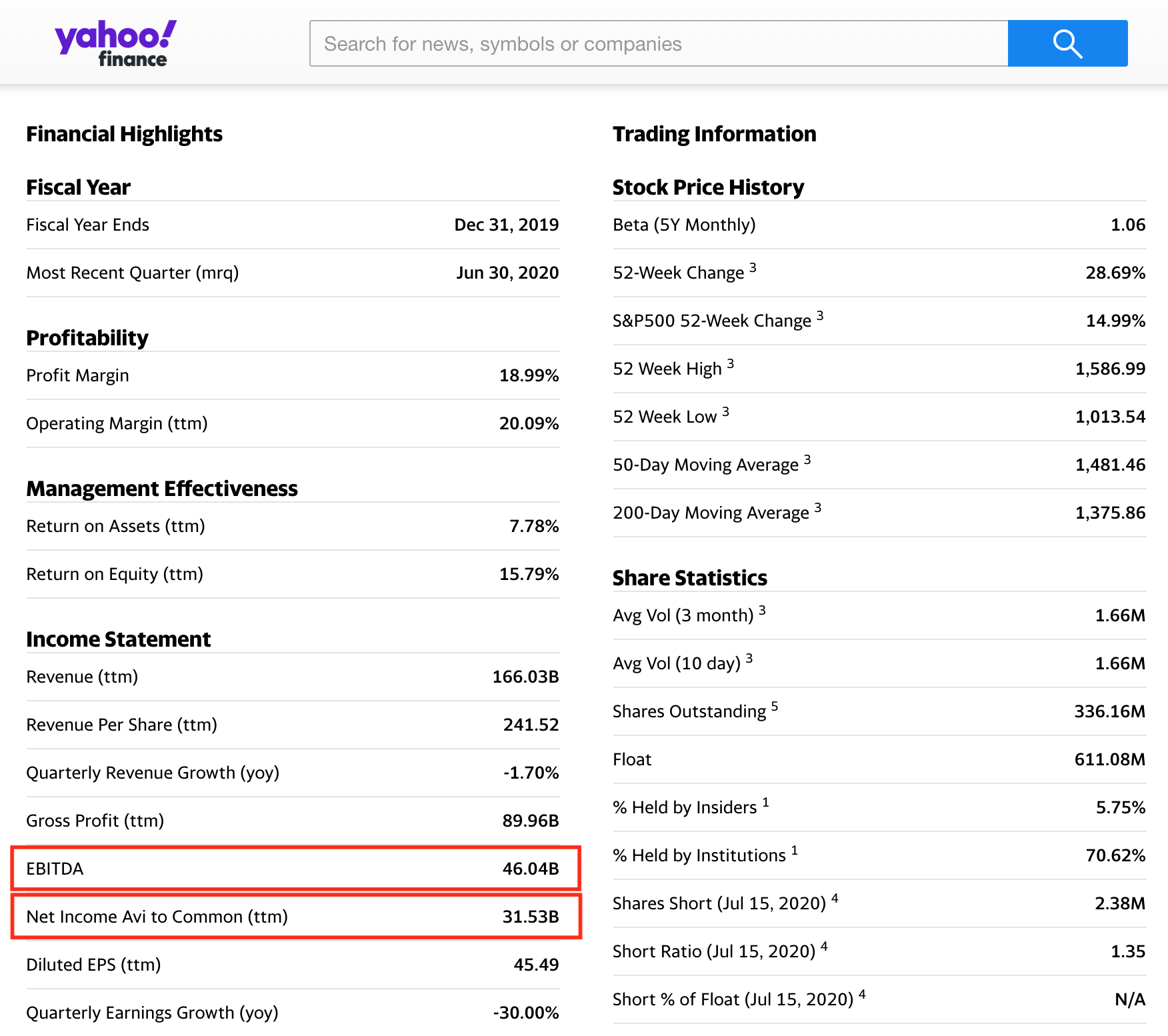This screenshot has height=1036, width=1168.
Task: Click footnote 4 beside Short Ratio
Action: pyautogui.click(x=824, y=946)
